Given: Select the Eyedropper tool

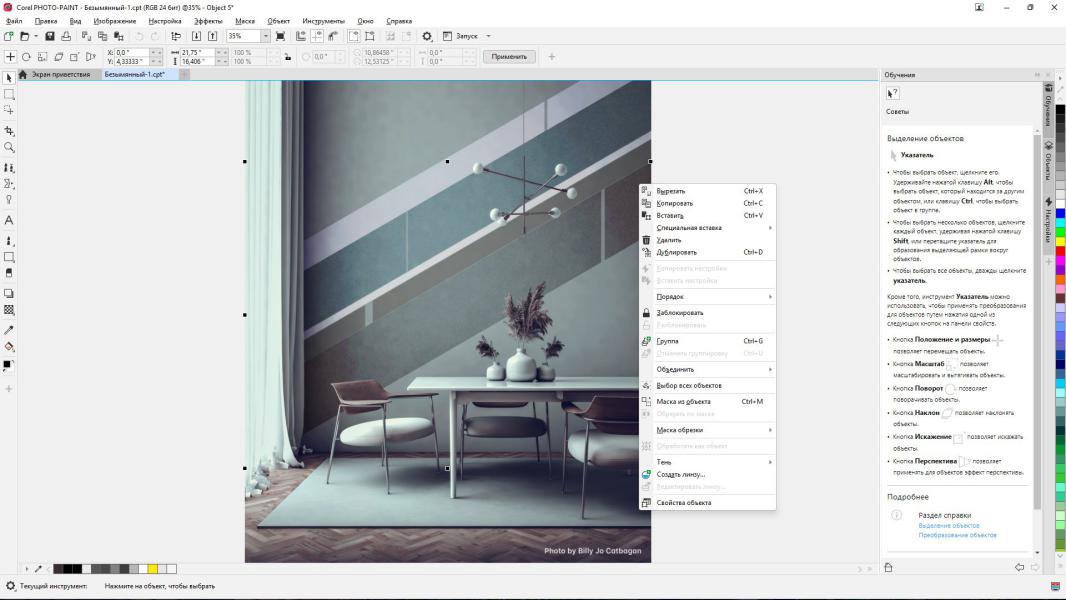Looking at the screenshot, I should tap(9, 329).
